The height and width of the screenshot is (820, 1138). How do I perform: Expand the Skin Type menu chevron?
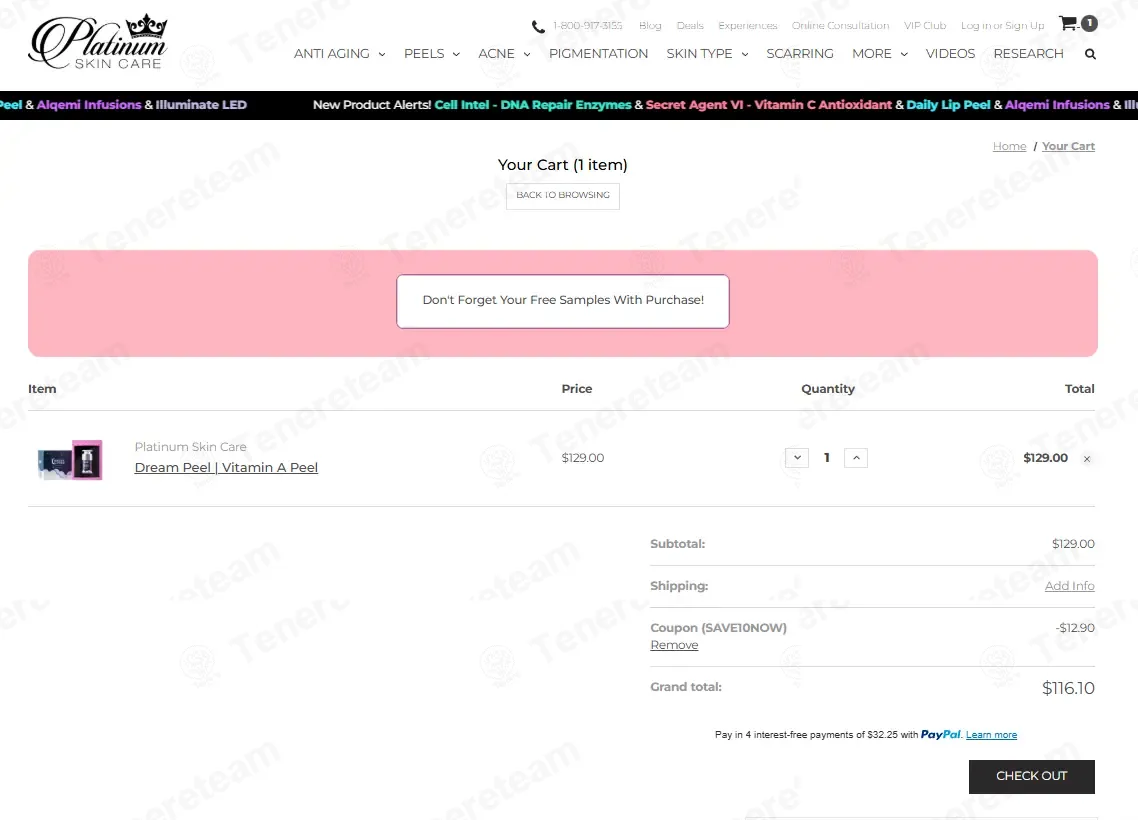[x=745, y=54]
